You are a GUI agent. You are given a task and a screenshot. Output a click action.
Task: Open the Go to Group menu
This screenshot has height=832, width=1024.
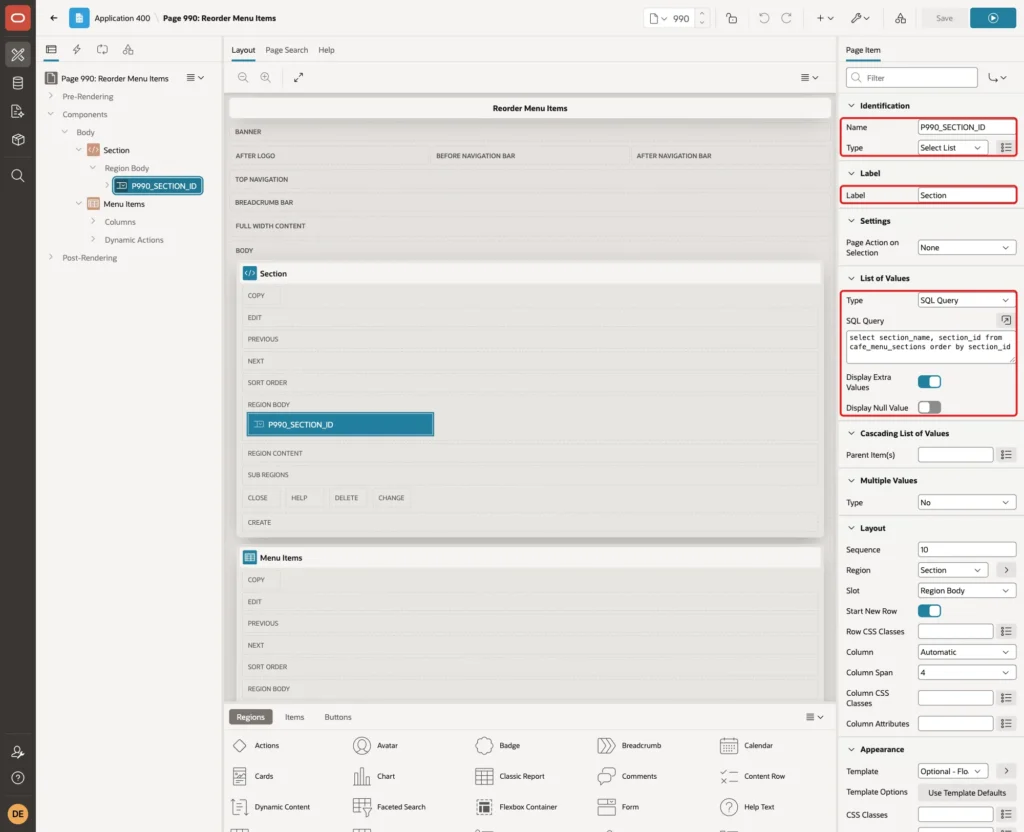click(997, 77)
